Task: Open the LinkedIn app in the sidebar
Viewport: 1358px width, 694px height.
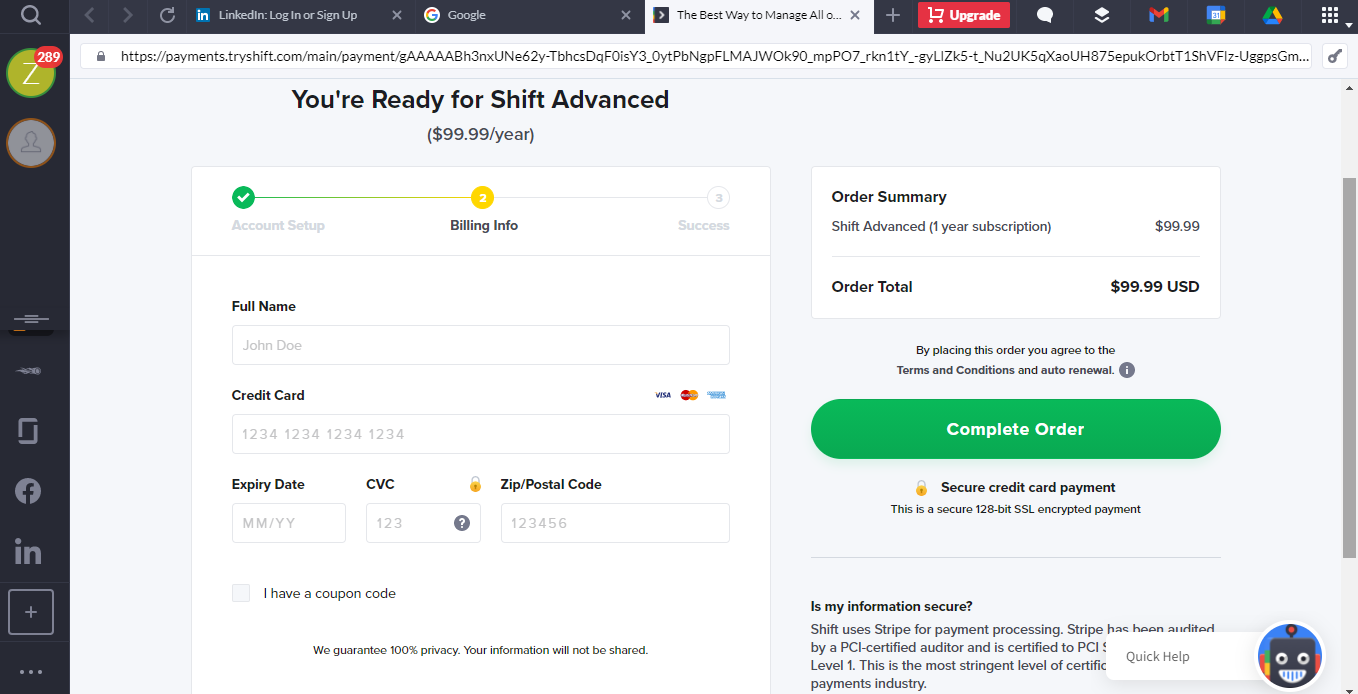Action: tap(28, 551)
